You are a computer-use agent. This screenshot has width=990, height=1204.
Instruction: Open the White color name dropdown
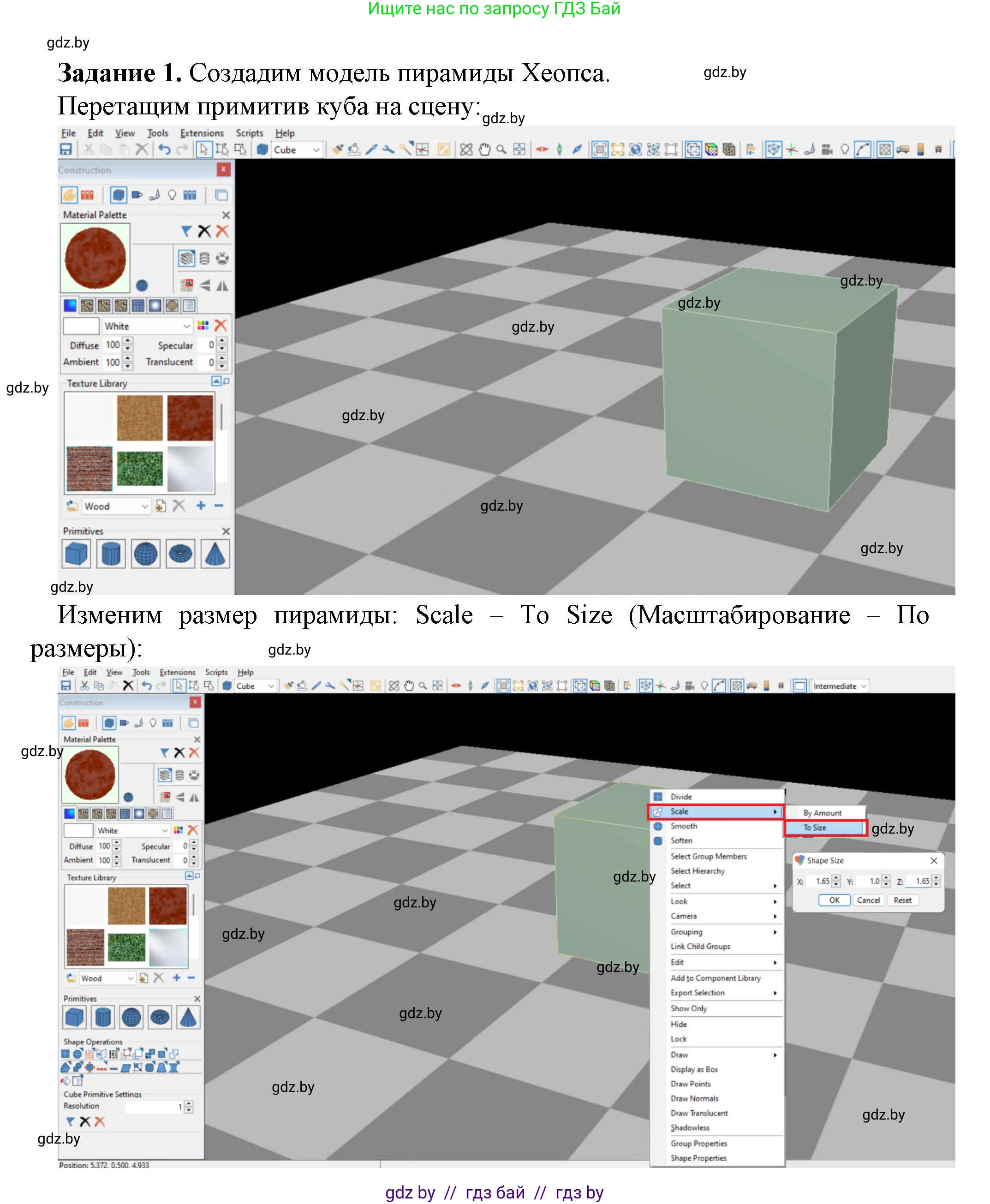[x=186, y=326]
